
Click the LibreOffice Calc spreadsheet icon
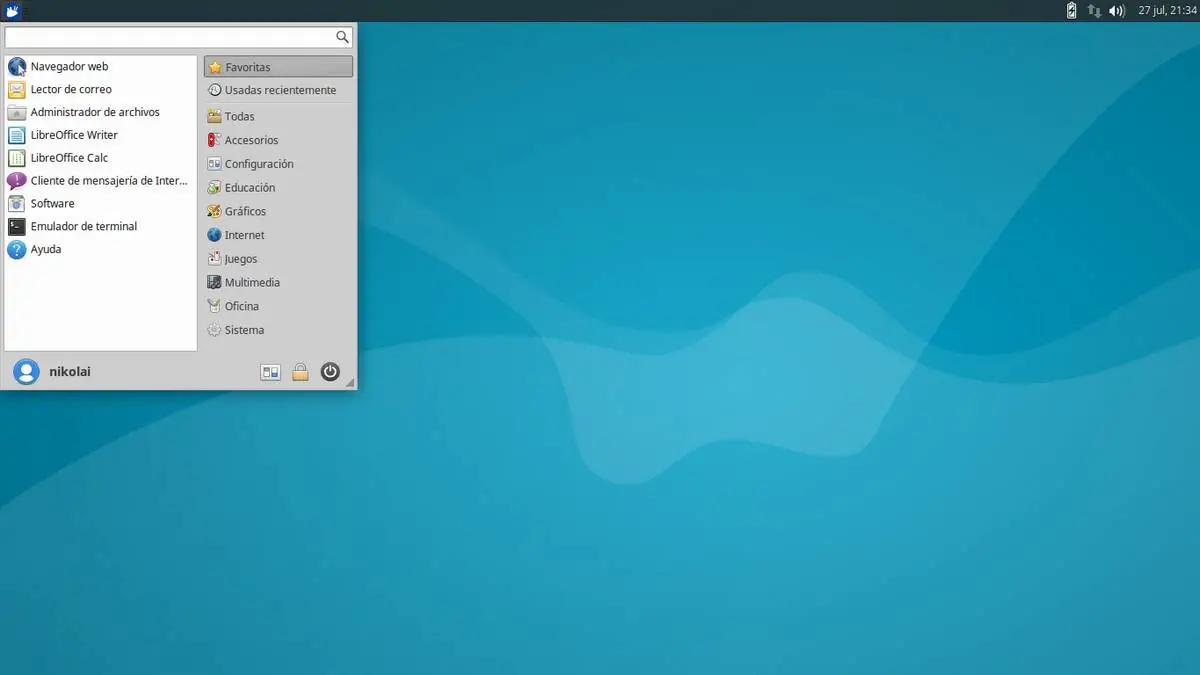tap(16, 158)
